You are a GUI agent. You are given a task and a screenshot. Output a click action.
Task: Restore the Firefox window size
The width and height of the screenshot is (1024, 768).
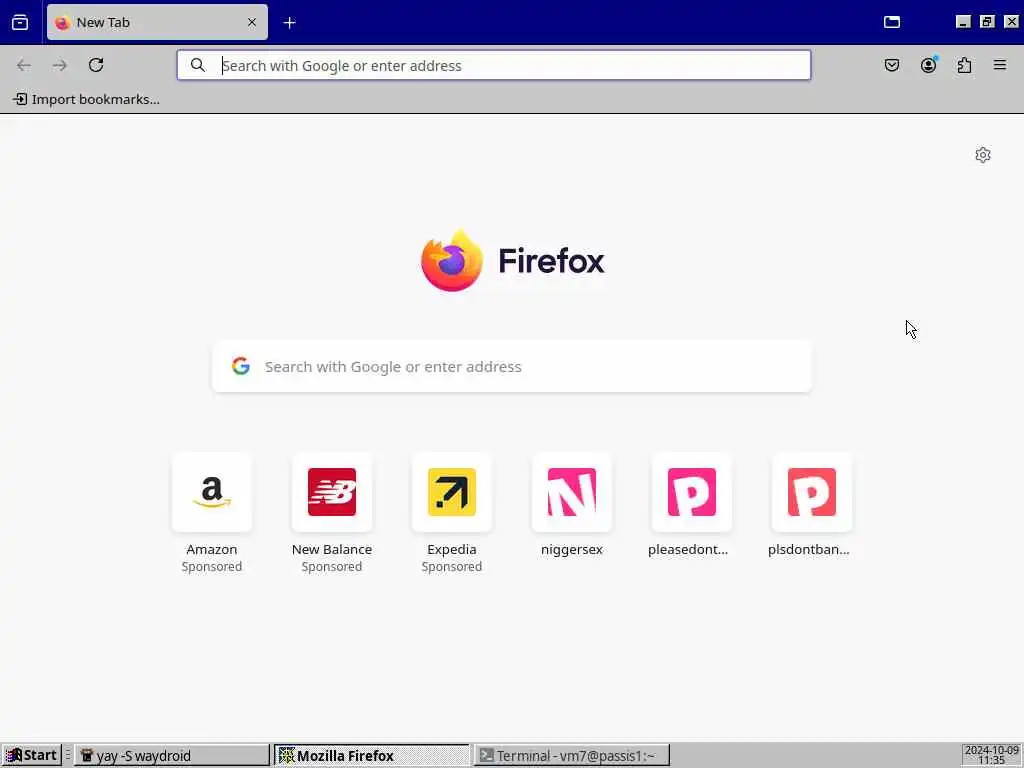tap(987, 22)
